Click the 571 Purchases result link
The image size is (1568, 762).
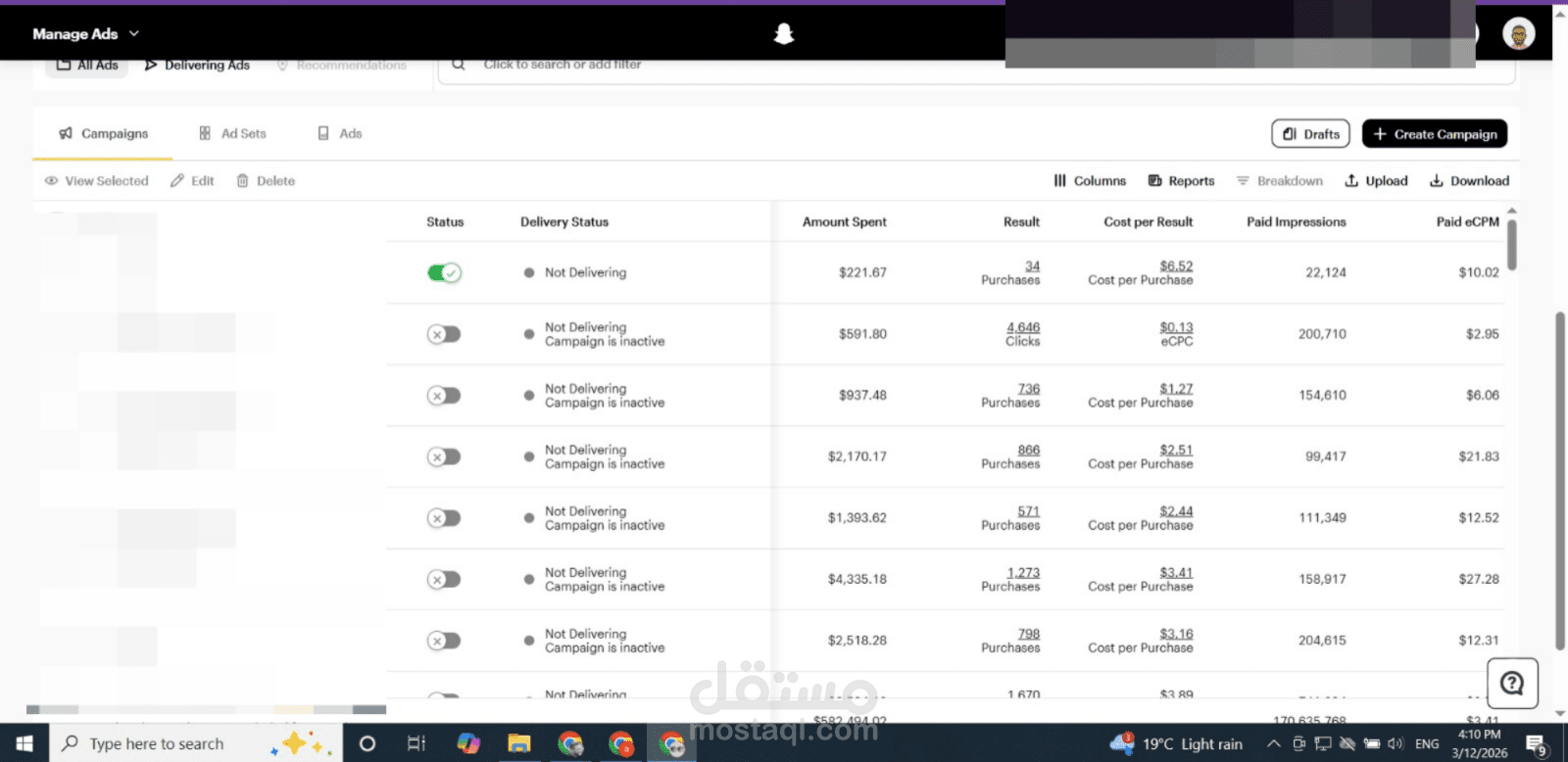(x=1029, y=511)
